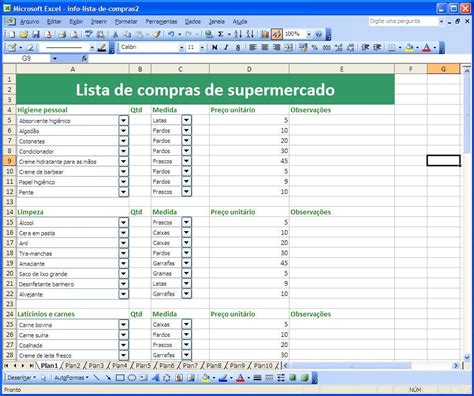Apply Percent style format
The image size is (474, 396).
coord(314,48)
